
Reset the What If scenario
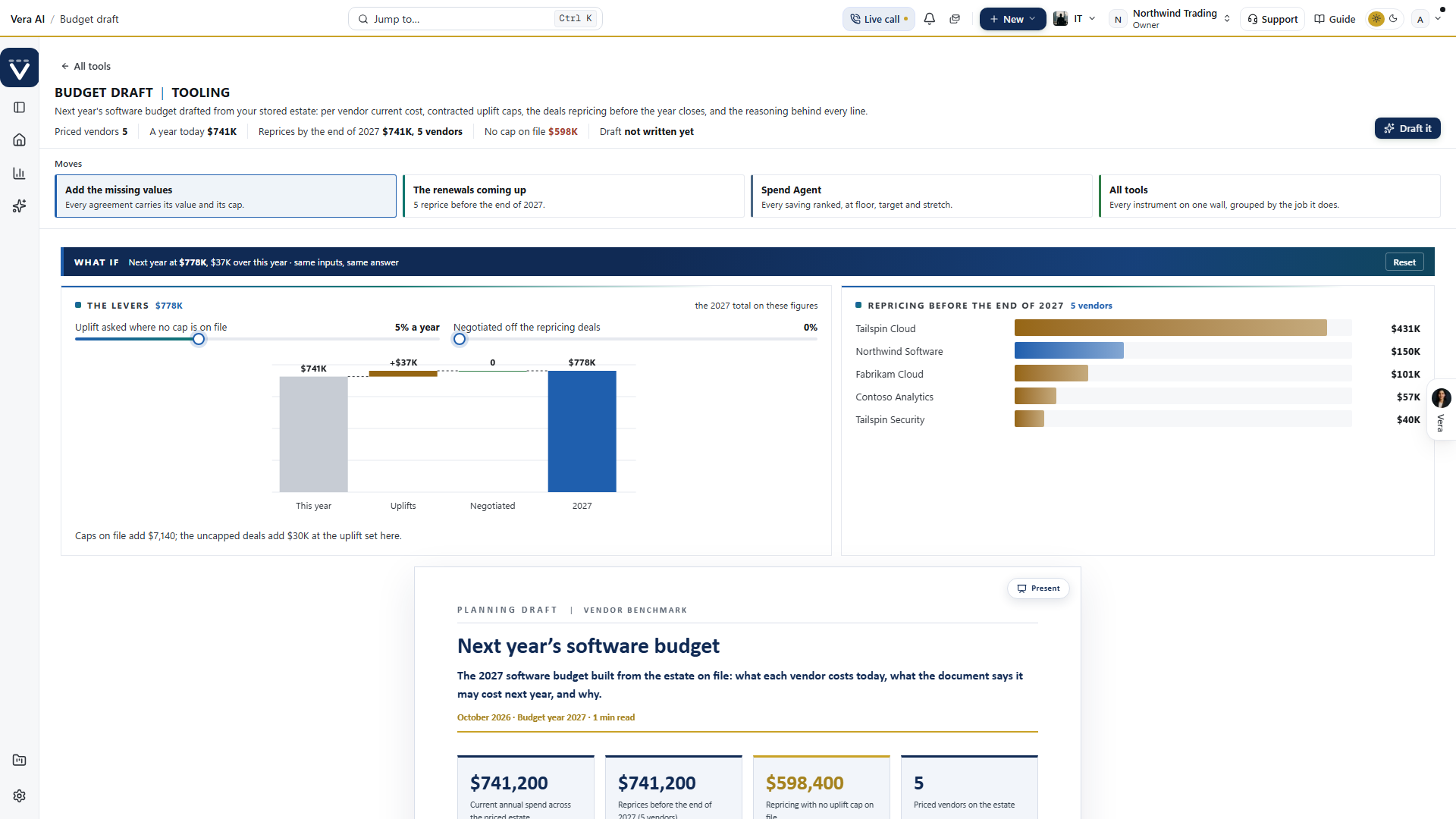(x=1404, y=262)
